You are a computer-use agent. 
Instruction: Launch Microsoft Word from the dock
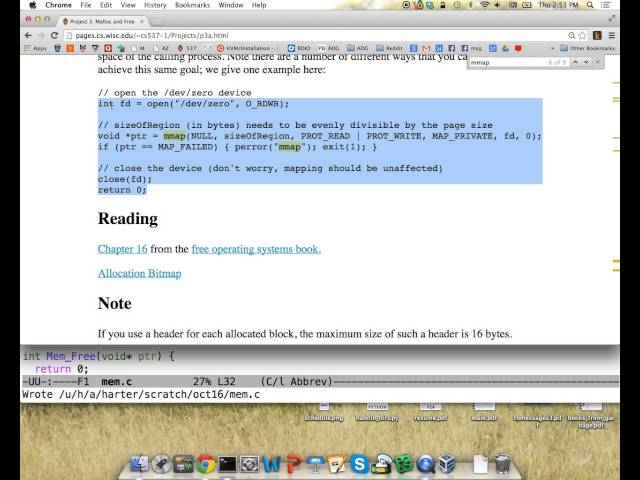click(x=271, y=464)
